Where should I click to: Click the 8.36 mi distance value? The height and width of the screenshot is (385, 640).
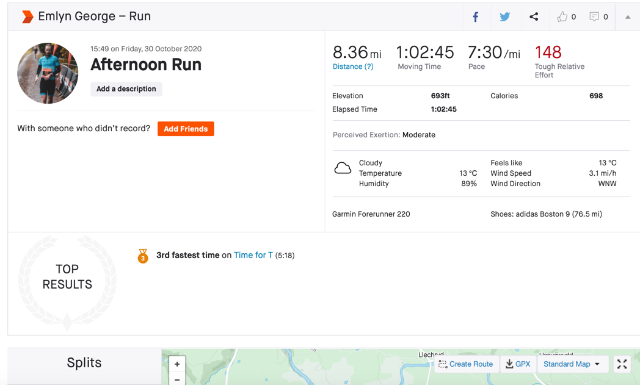(x=357, y=52)
